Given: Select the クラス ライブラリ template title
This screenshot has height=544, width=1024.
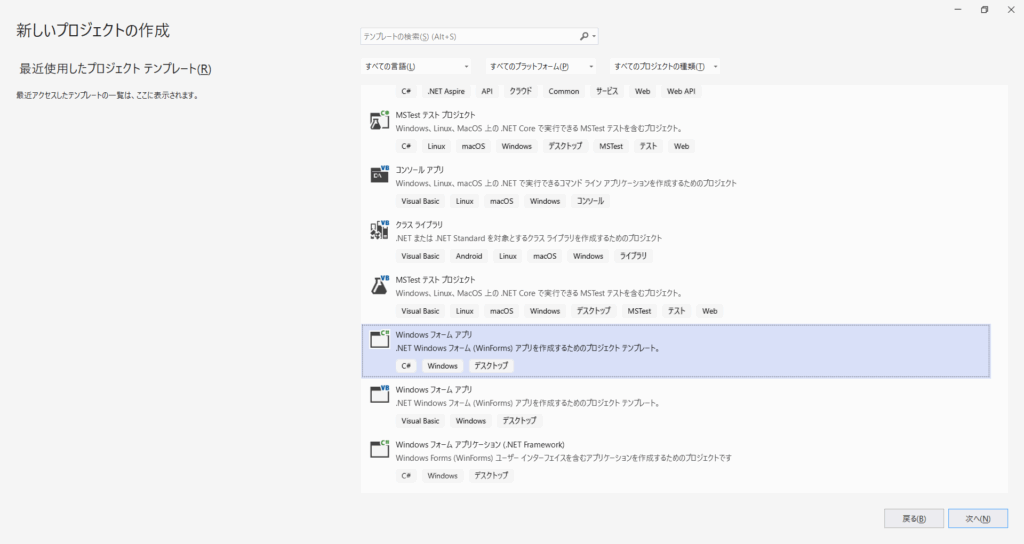Looking at the screenshot, I should 419,225.
